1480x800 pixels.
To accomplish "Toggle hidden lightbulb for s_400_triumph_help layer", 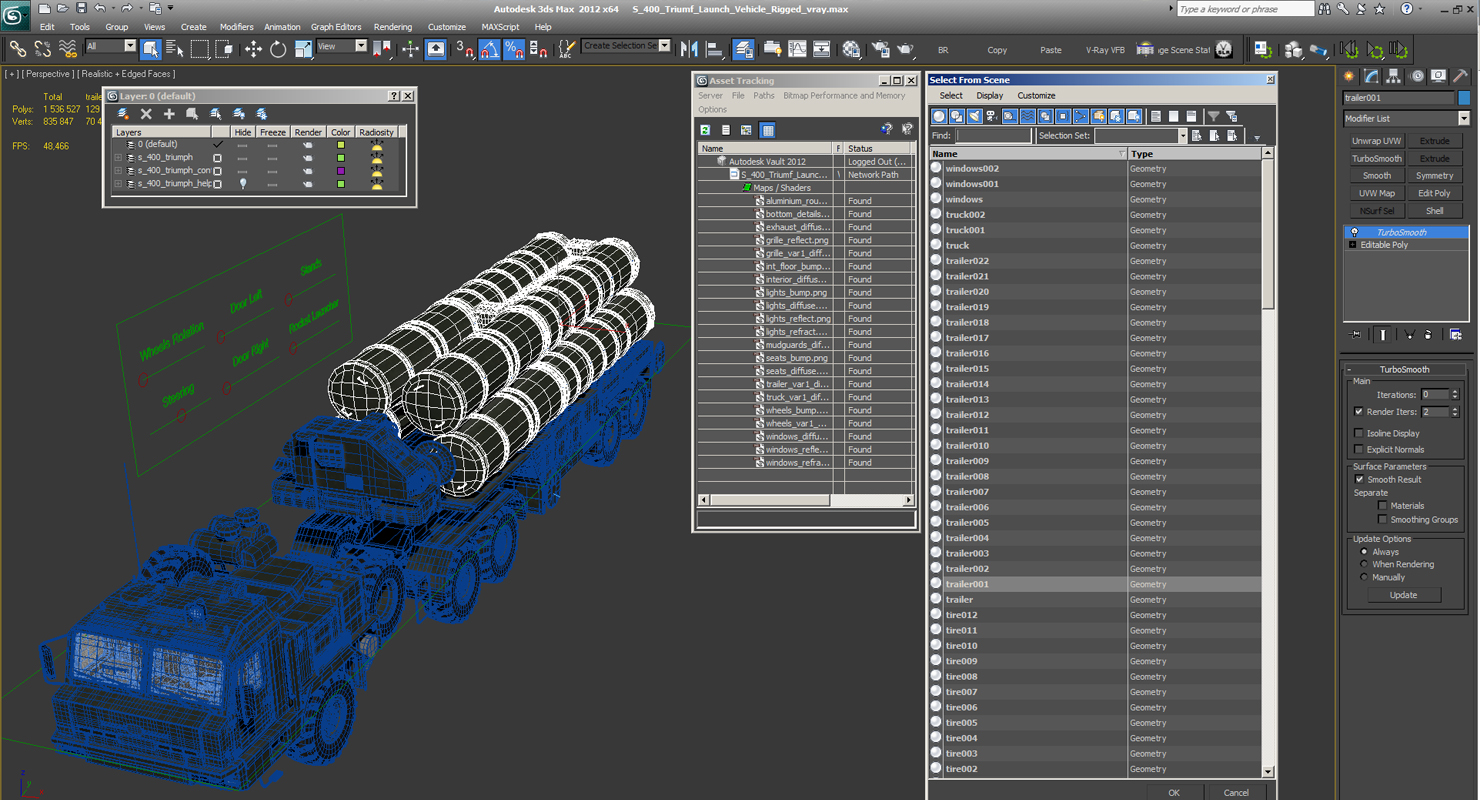I will pyautogui.click(x=243, y=184).
